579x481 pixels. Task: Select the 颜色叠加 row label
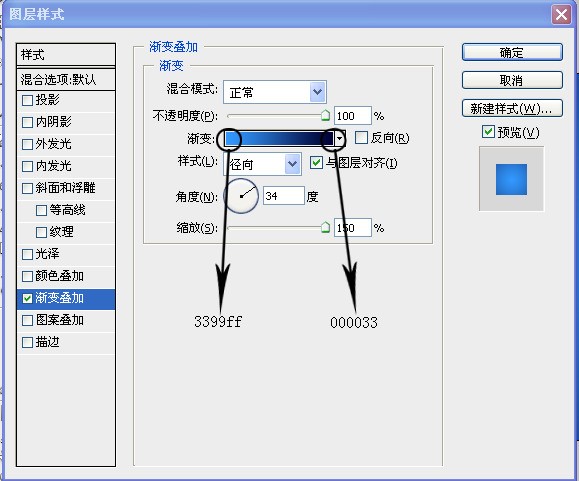[59, 276]
